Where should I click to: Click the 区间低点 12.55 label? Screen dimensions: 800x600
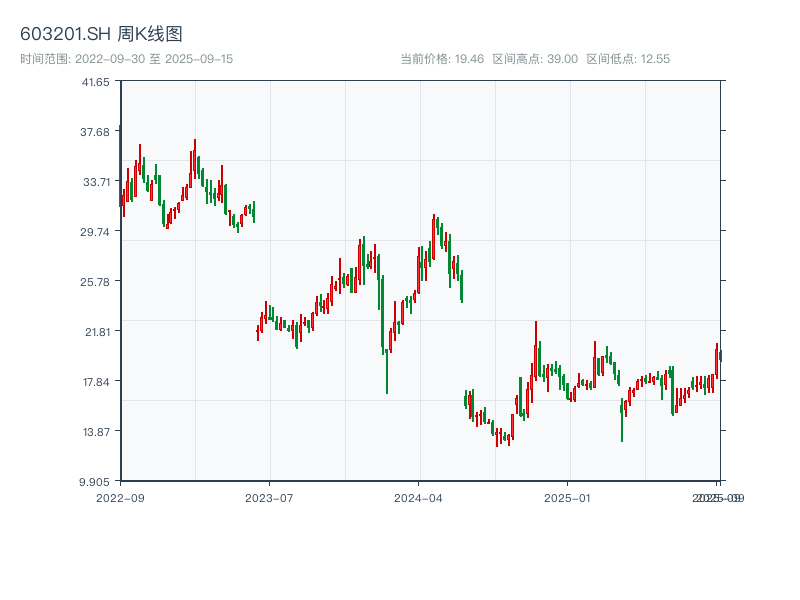628,59
